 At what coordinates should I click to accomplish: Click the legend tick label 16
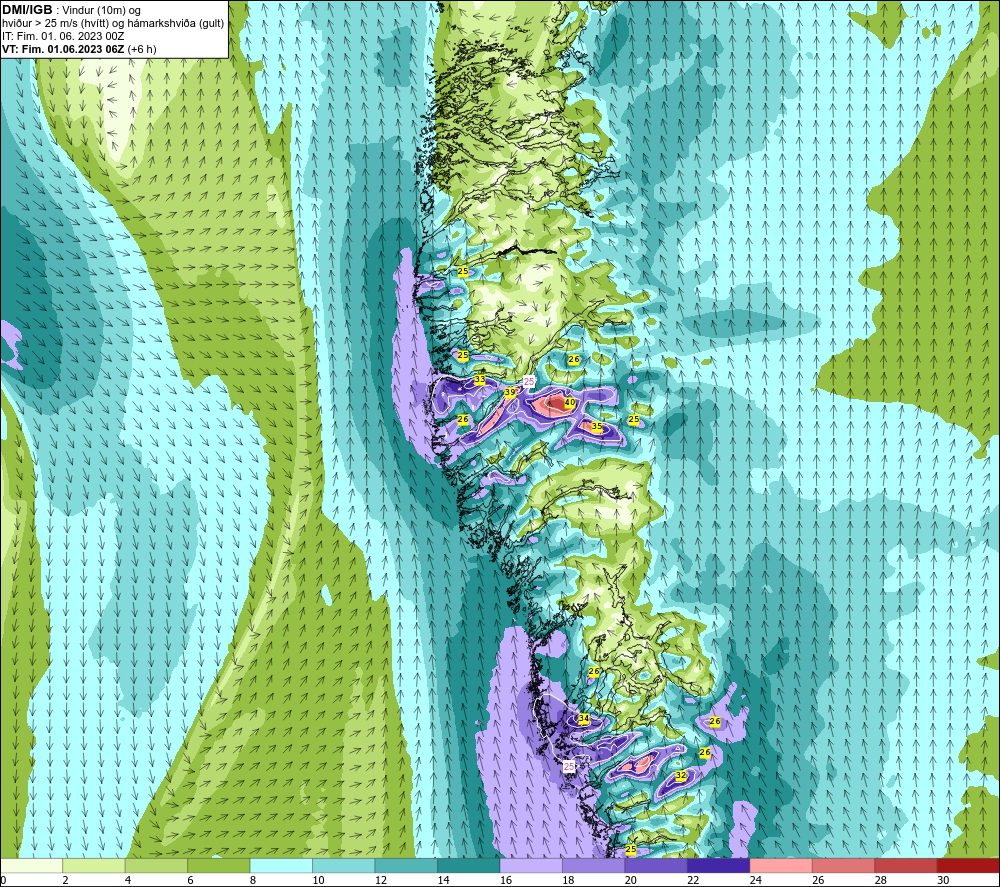click(506, 880)
